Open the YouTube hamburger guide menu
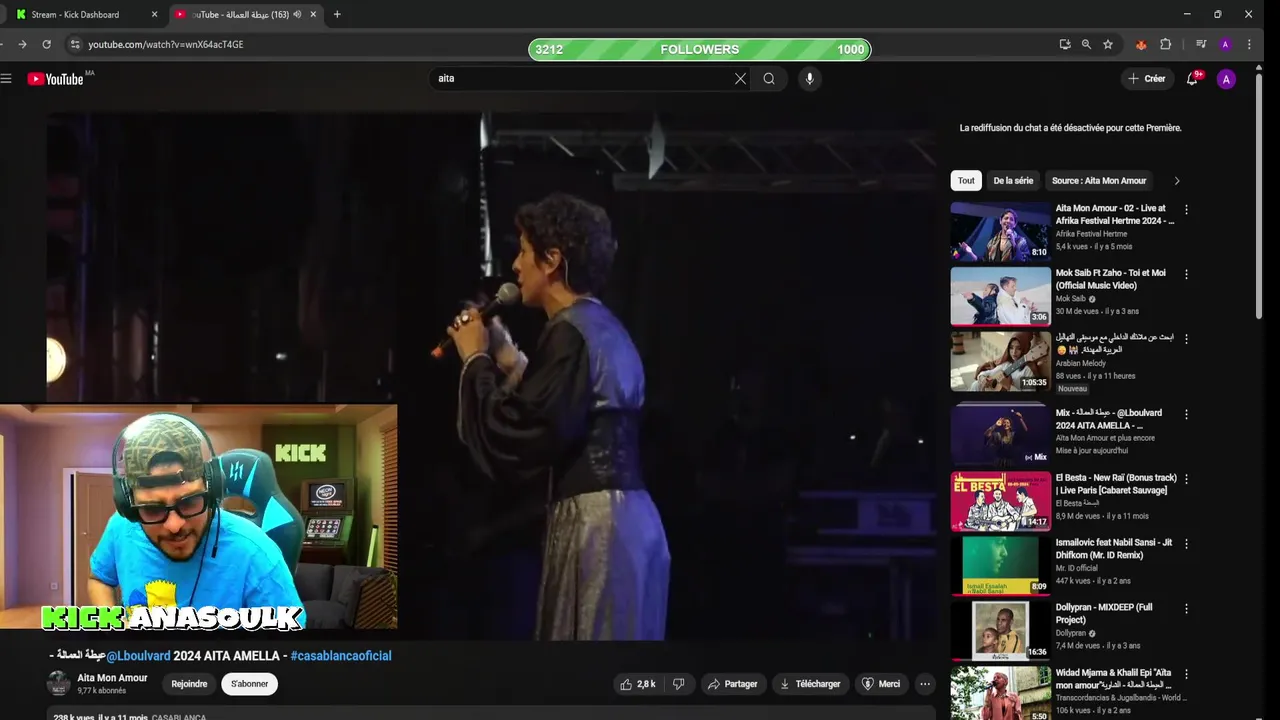Screen dimensions: 1280x720 6,79
